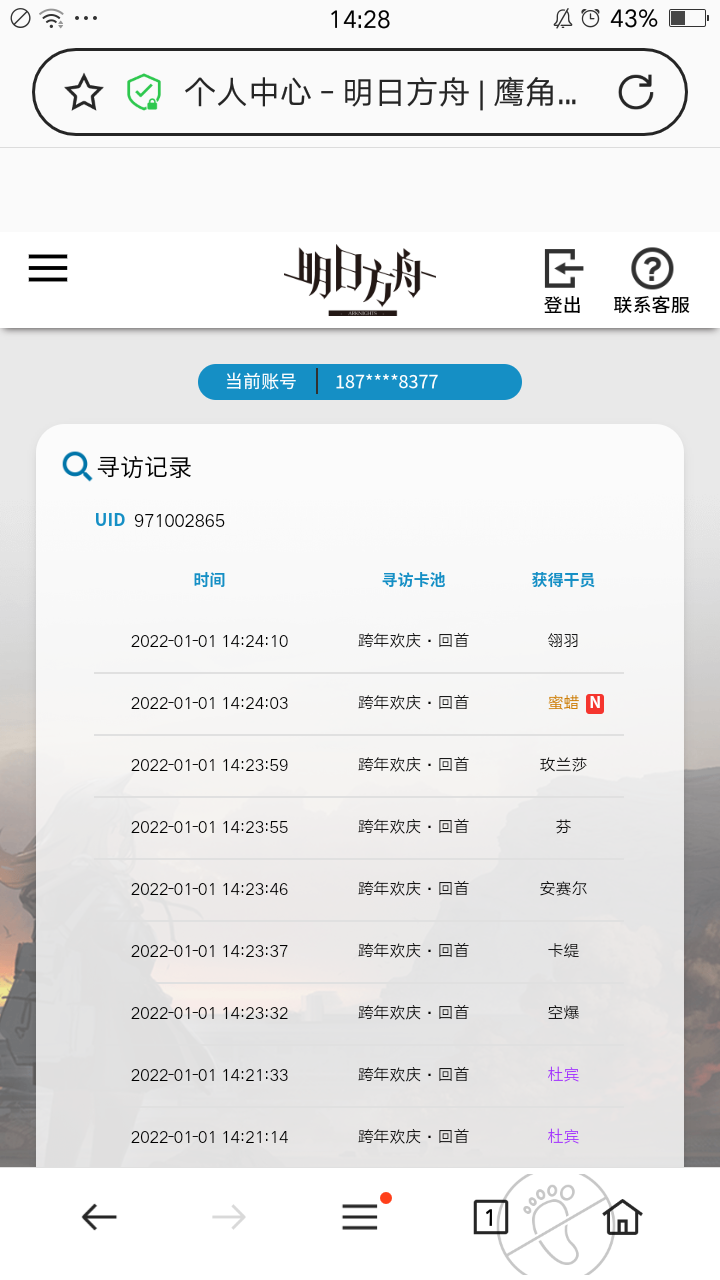Tap the green security shield icon

(x=144, y=92)
